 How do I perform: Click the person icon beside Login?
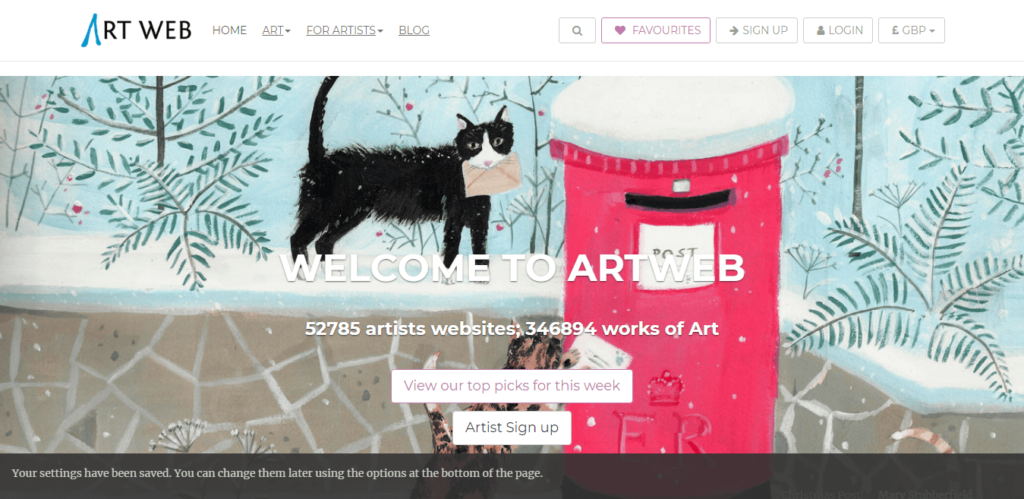(820, 30)
